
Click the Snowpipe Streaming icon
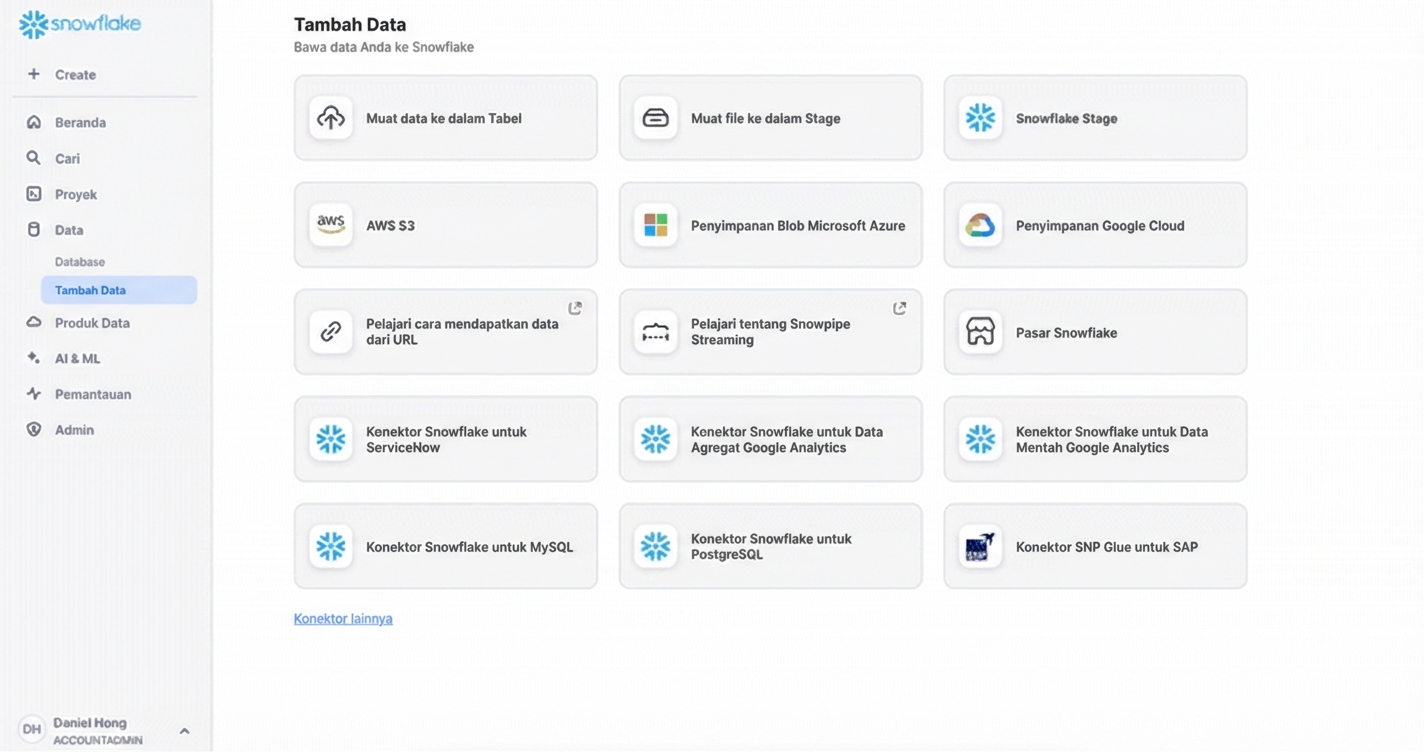656,332
